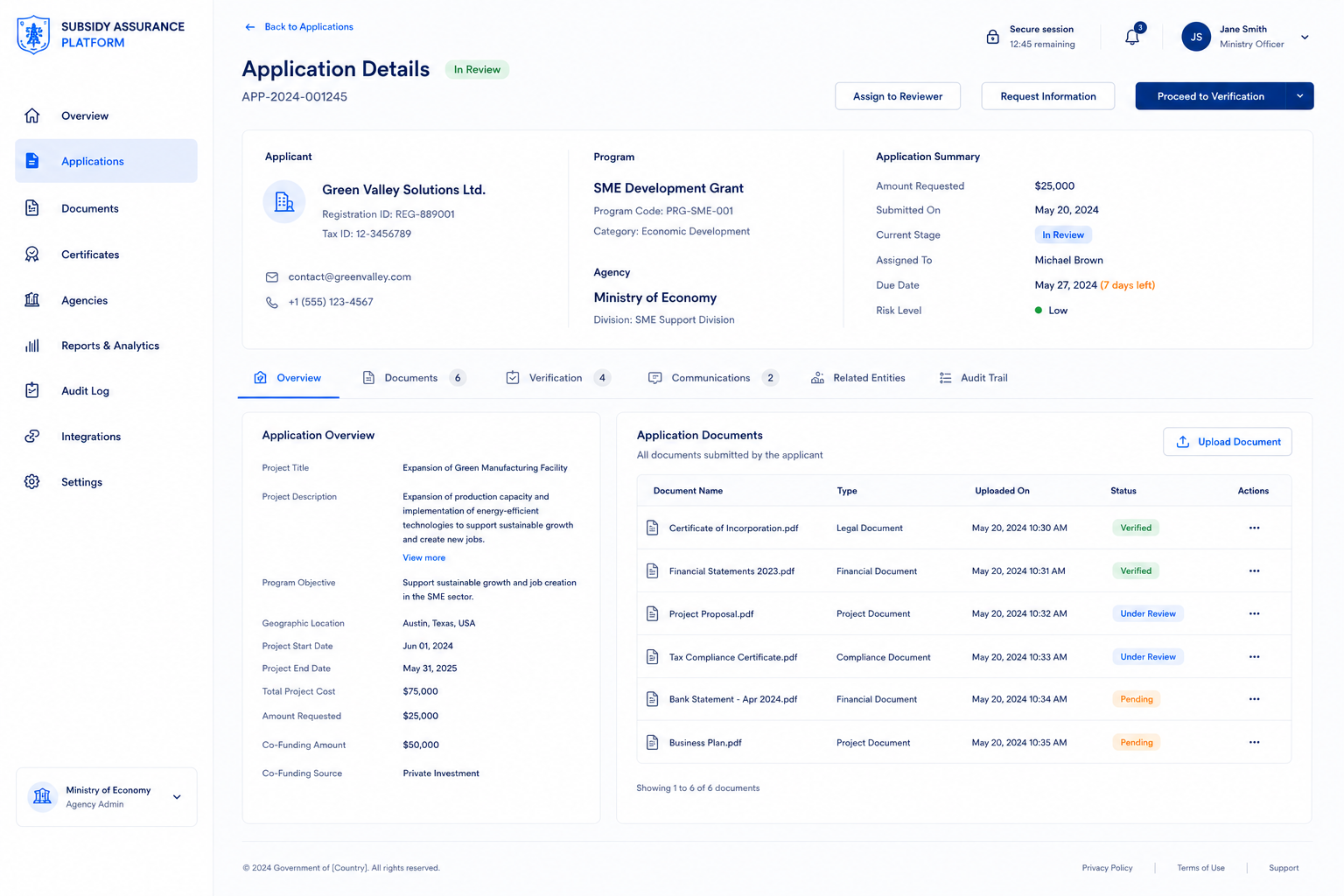Open Overview via its home icon

click(x=32, y=115)
